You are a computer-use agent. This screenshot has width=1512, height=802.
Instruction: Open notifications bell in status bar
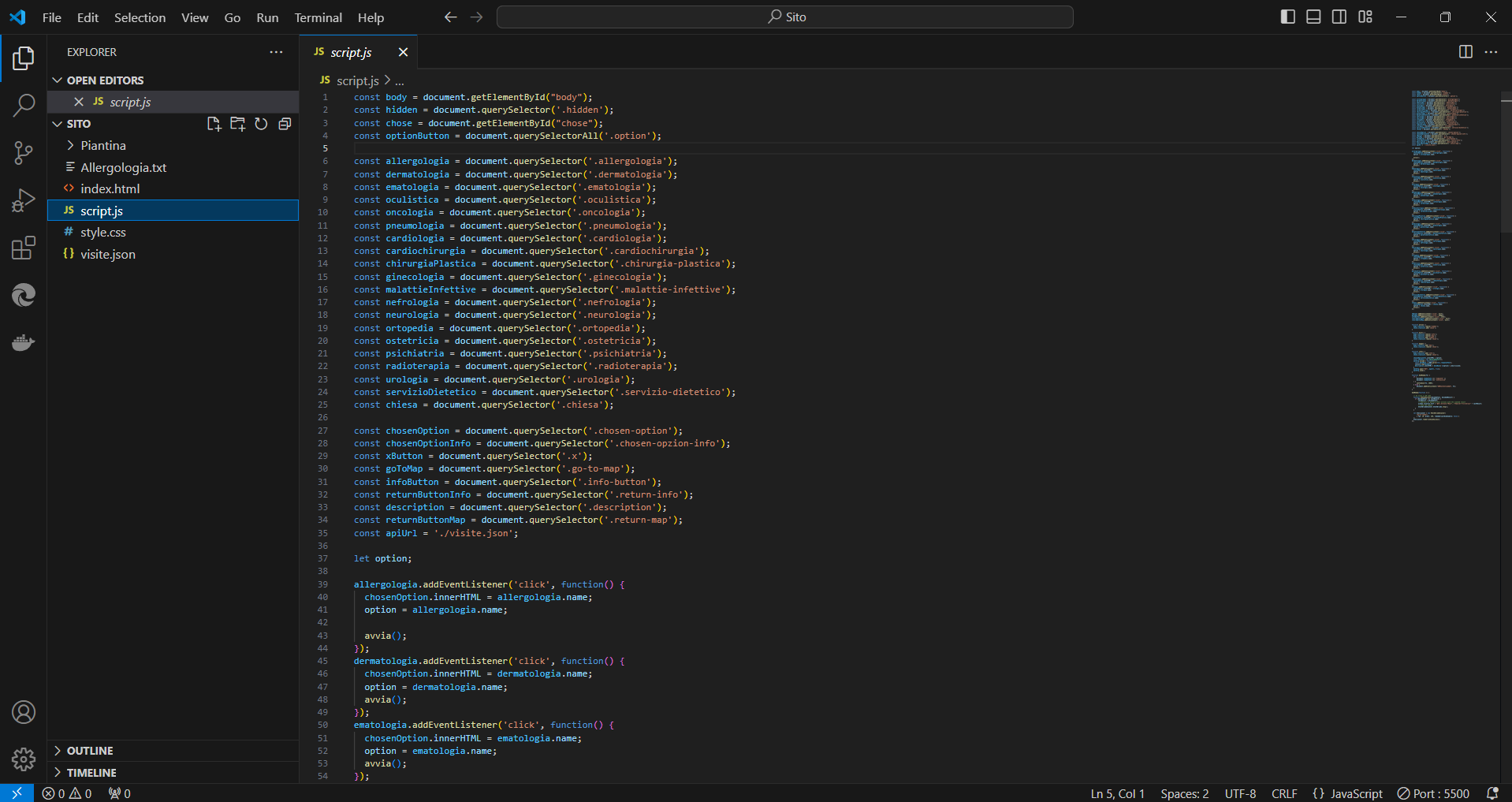(1492, 793)
